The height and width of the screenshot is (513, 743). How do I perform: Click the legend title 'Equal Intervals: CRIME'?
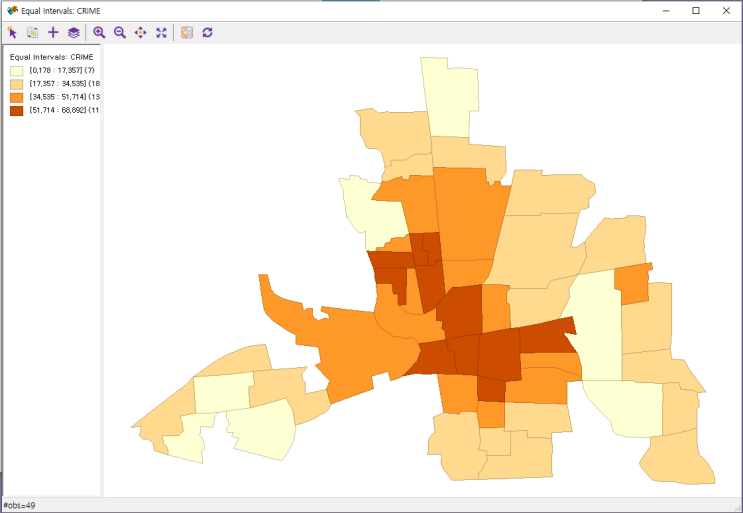click(52, 57)
